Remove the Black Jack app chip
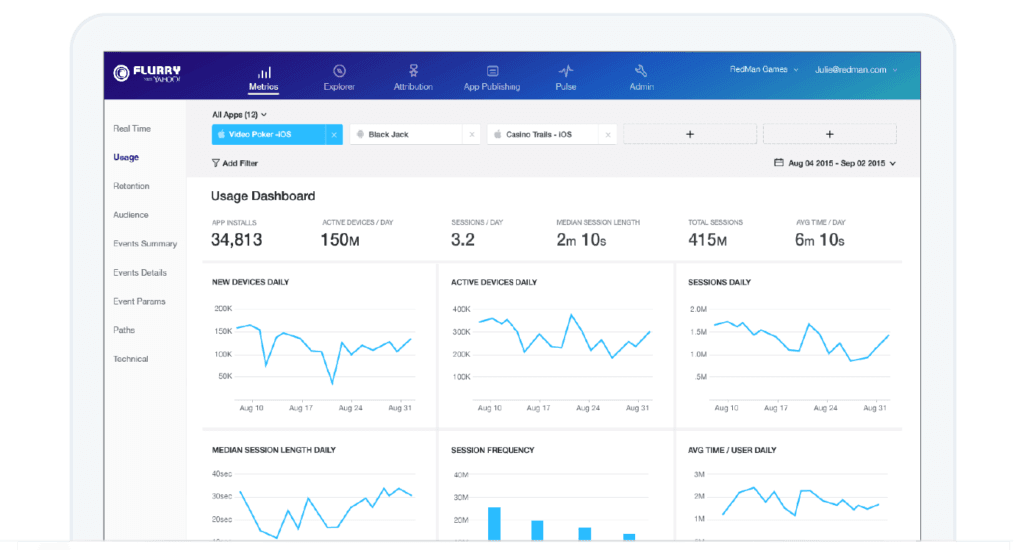This screenshot has width=1024, height=550. click(x=472, y=135)
